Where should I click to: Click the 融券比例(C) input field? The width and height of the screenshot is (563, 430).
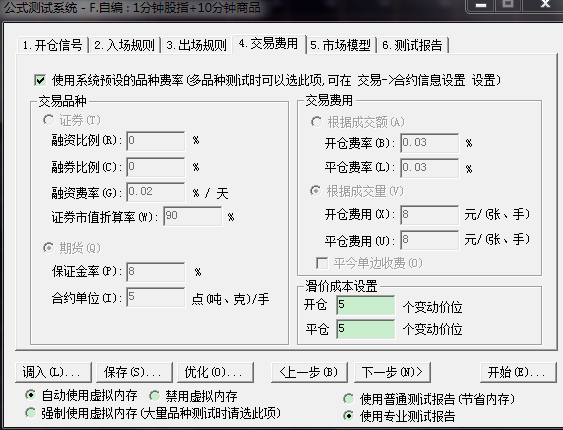click(156, 167)
